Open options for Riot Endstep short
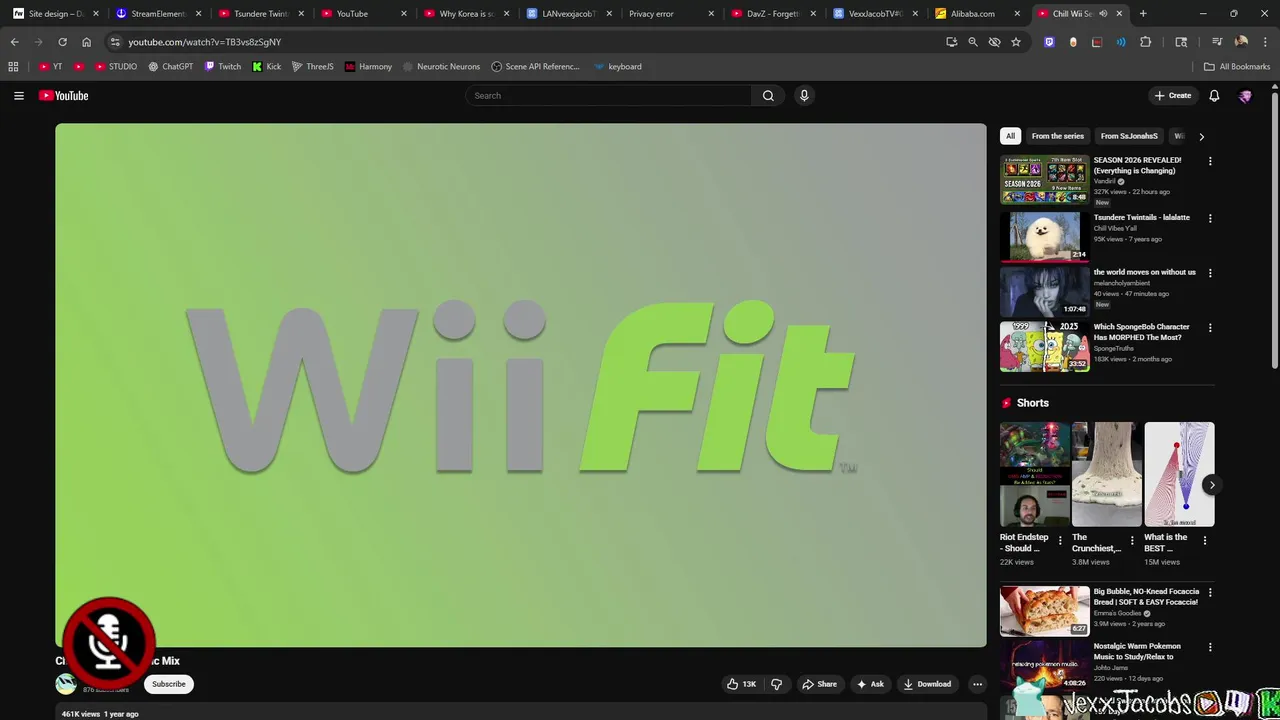Viewport: 1280px width, 720px height. click(x=1060, y=540)
